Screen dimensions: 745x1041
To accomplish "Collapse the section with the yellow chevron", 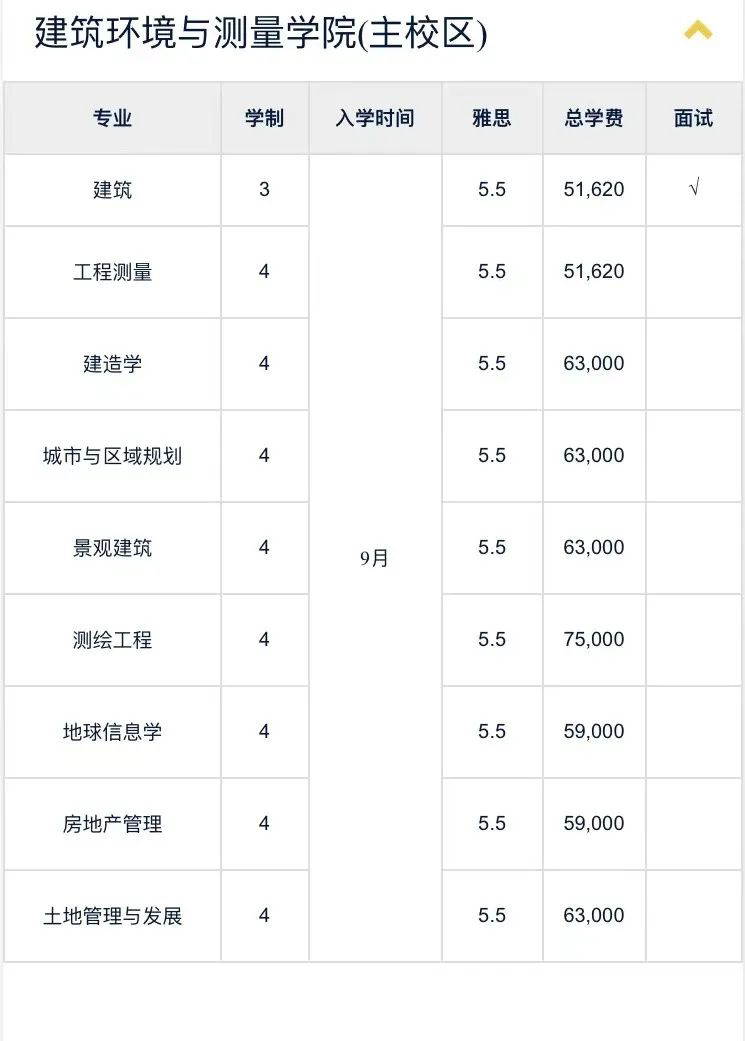I will pos(698,31).
